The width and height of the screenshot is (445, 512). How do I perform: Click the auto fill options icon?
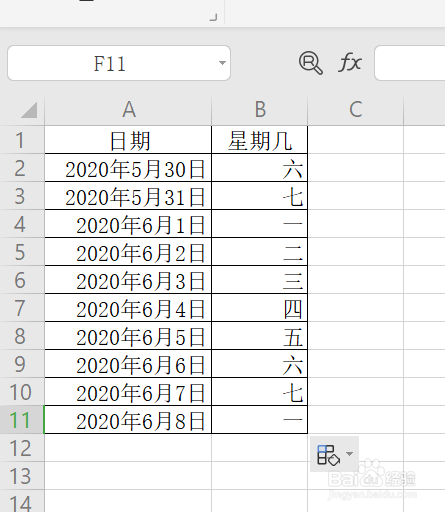(x=328, y=454)
